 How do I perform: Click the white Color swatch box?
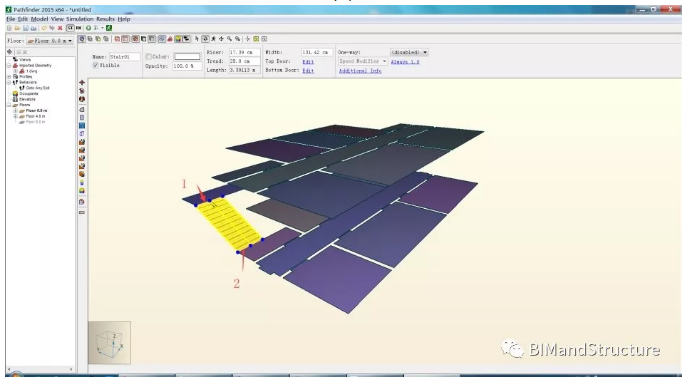[187, 57]
